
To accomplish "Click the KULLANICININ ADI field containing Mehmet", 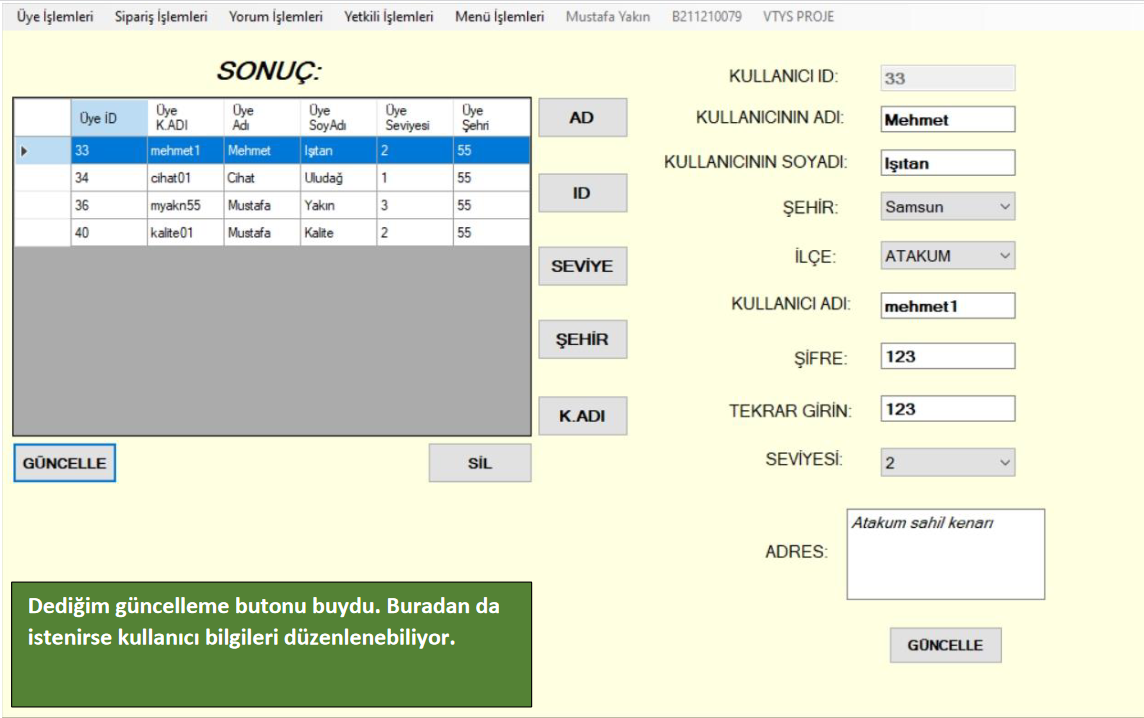I will point(947,120).
